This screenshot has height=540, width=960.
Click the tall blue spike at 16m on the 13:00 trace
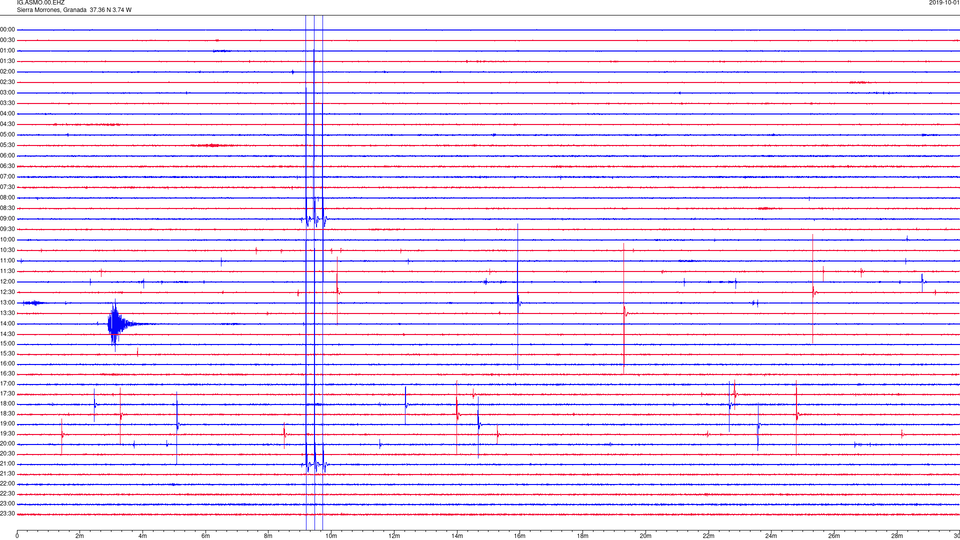[518, 298]
